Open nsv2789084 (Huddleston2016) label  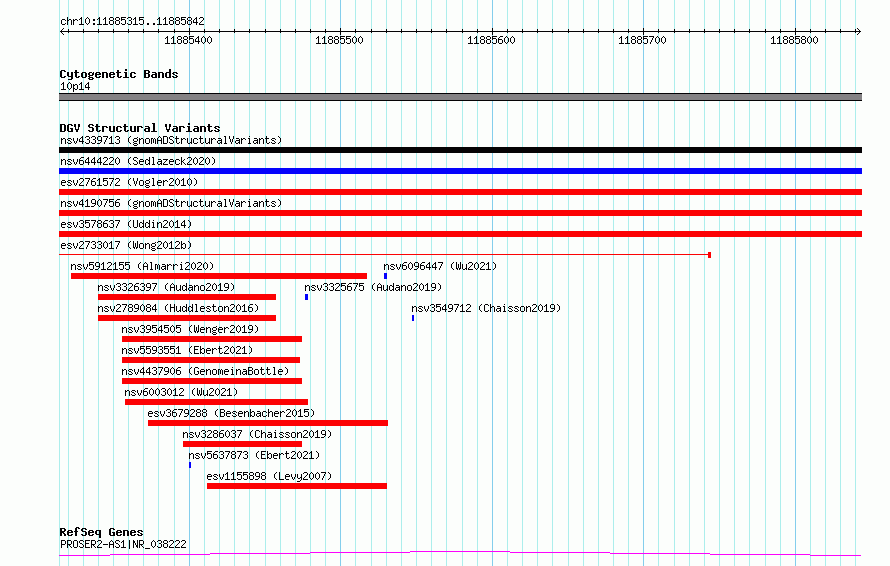[x=178, y=308]
